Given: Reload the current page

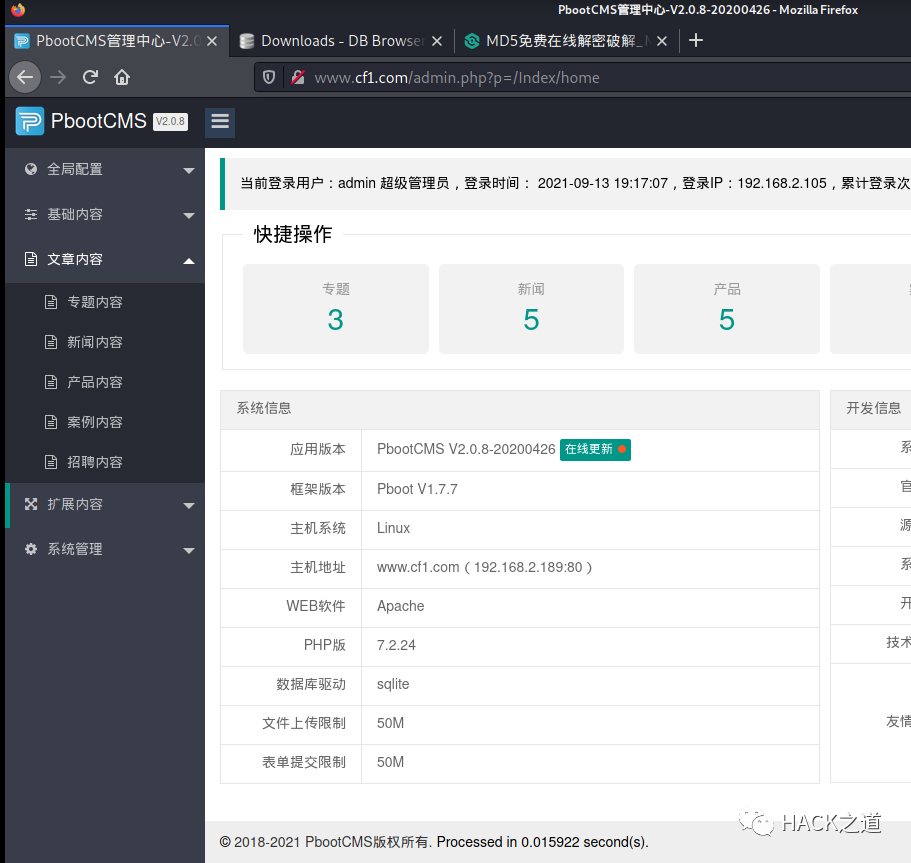Looking at the screenshot, I should (90, 77).
